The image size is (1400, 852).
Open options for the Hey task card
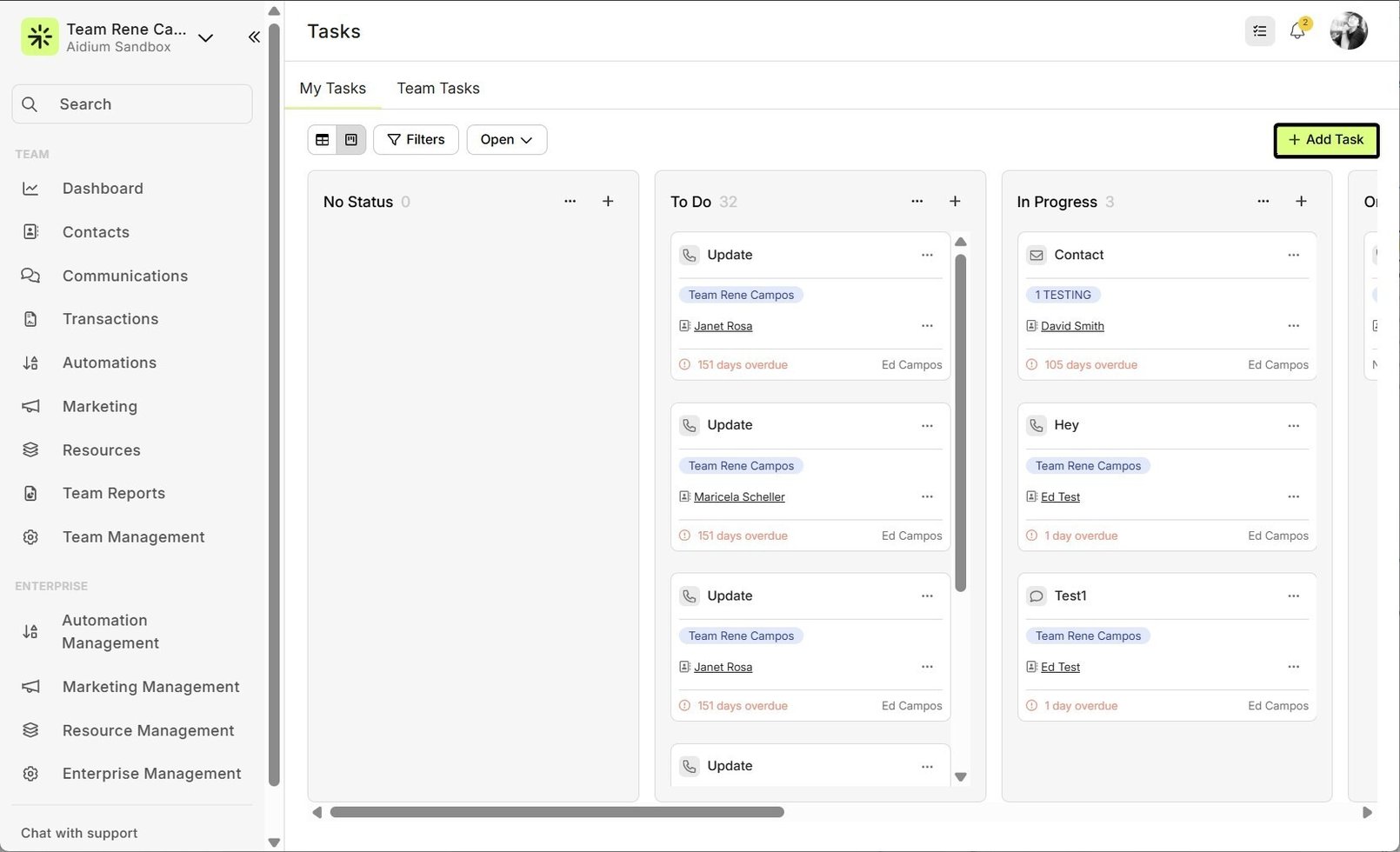pos(1294,426)
